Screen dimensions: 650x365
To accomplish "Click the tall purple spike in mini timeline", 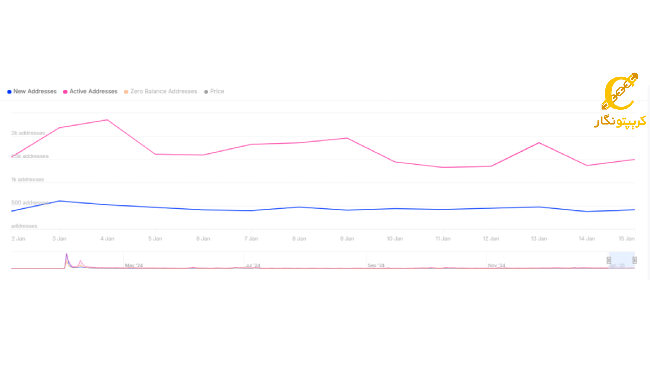I will click(66, 260).
